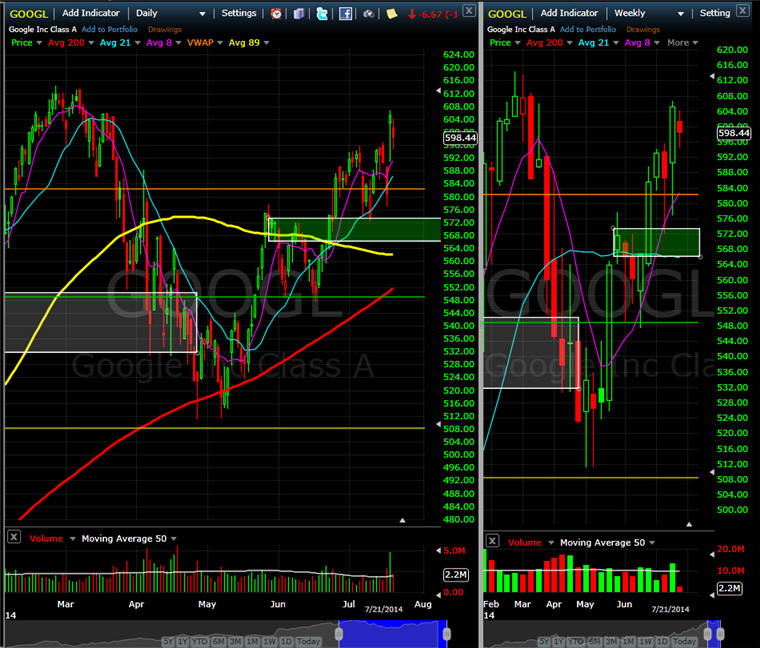The image size is (760, 648).
Task: Click arrow marker near 612.00 on Weekly axis
Action: coord(712,76)
